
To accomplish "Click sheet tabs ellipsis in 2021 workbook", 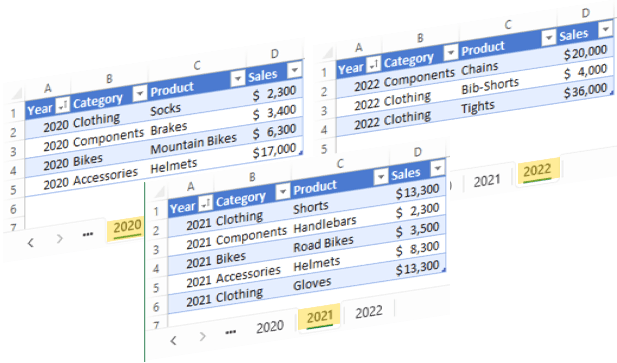I will [x=231, y=332].
